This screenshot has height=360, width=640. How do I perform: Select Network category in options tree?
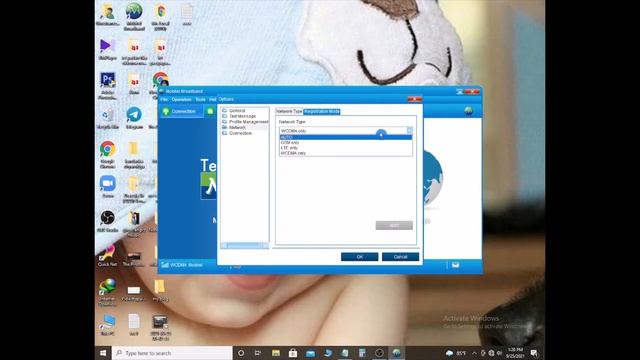pyautogui.click(x=237, y=127)
